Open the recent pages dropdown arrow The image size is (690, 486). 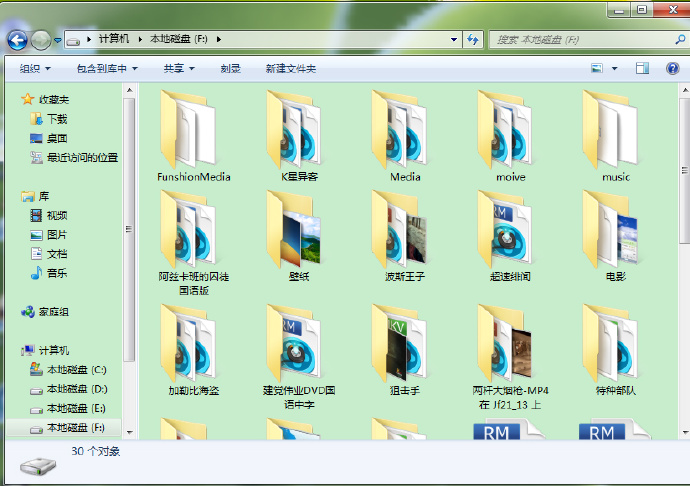click(58, 40)
